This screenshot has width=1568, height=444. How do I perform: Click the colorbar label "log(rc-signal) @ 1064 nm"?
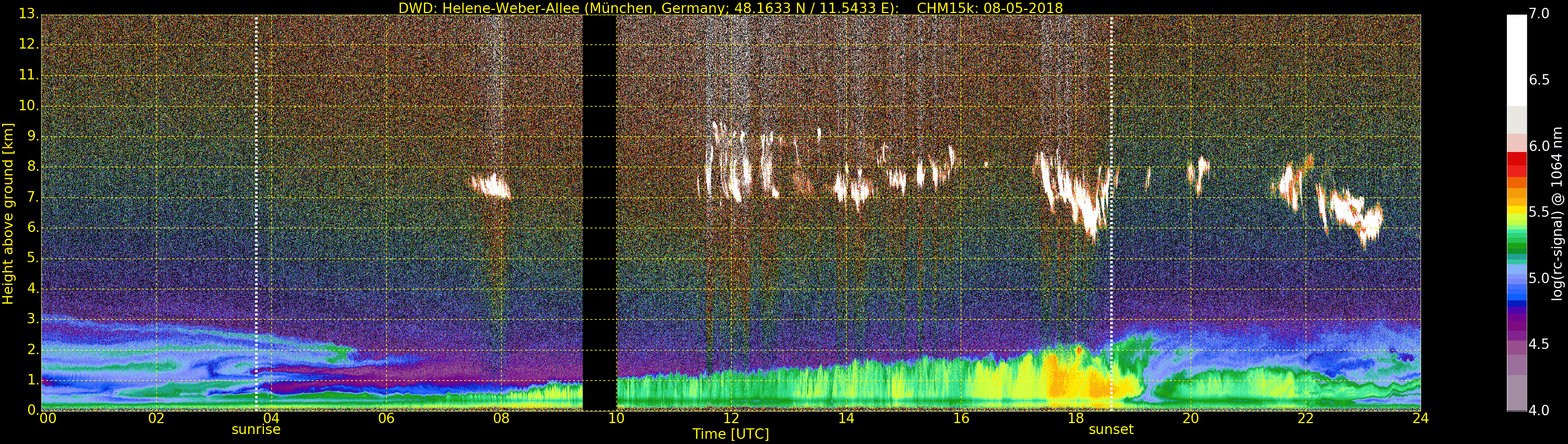click(1557, 213)
